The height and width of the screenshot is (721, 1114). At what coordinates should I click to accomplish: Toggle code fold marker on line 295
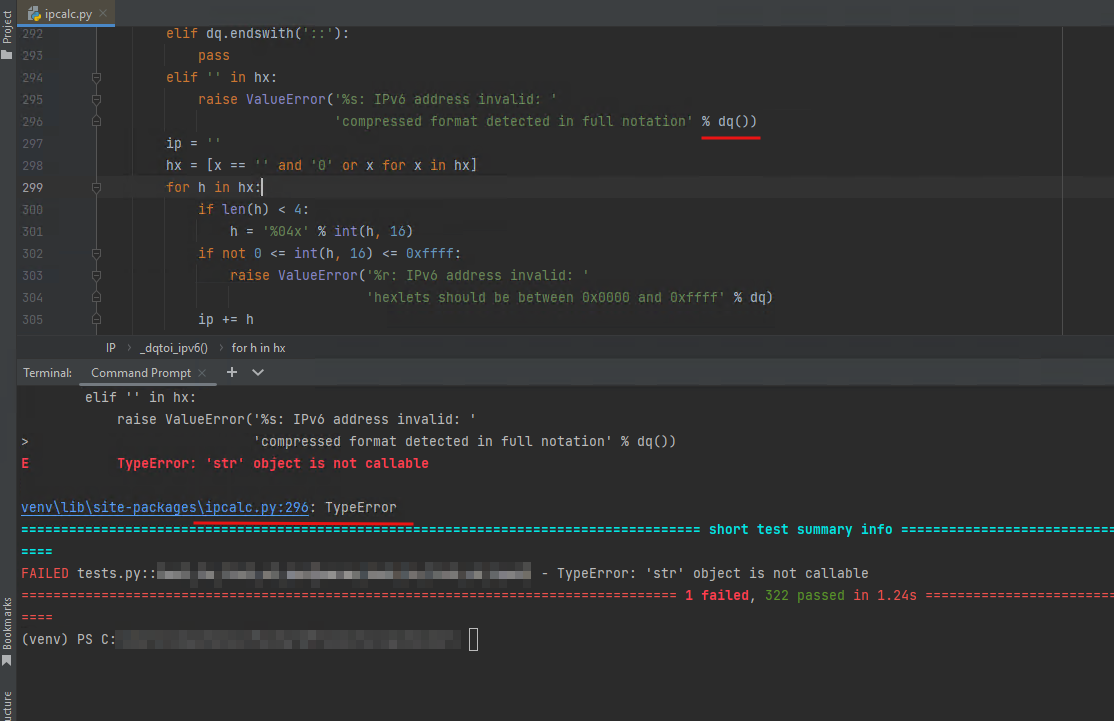[97, 99]
